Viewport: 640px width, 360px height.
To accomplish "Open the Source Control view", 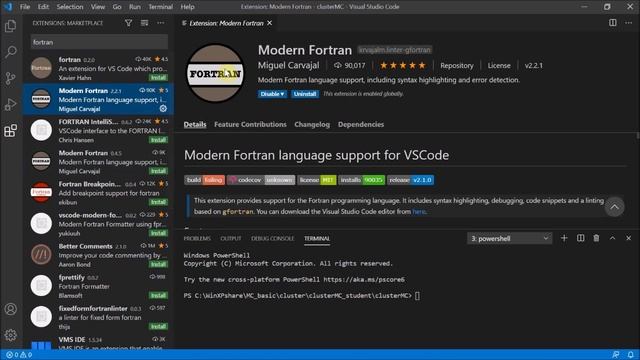I will point(11,78).
